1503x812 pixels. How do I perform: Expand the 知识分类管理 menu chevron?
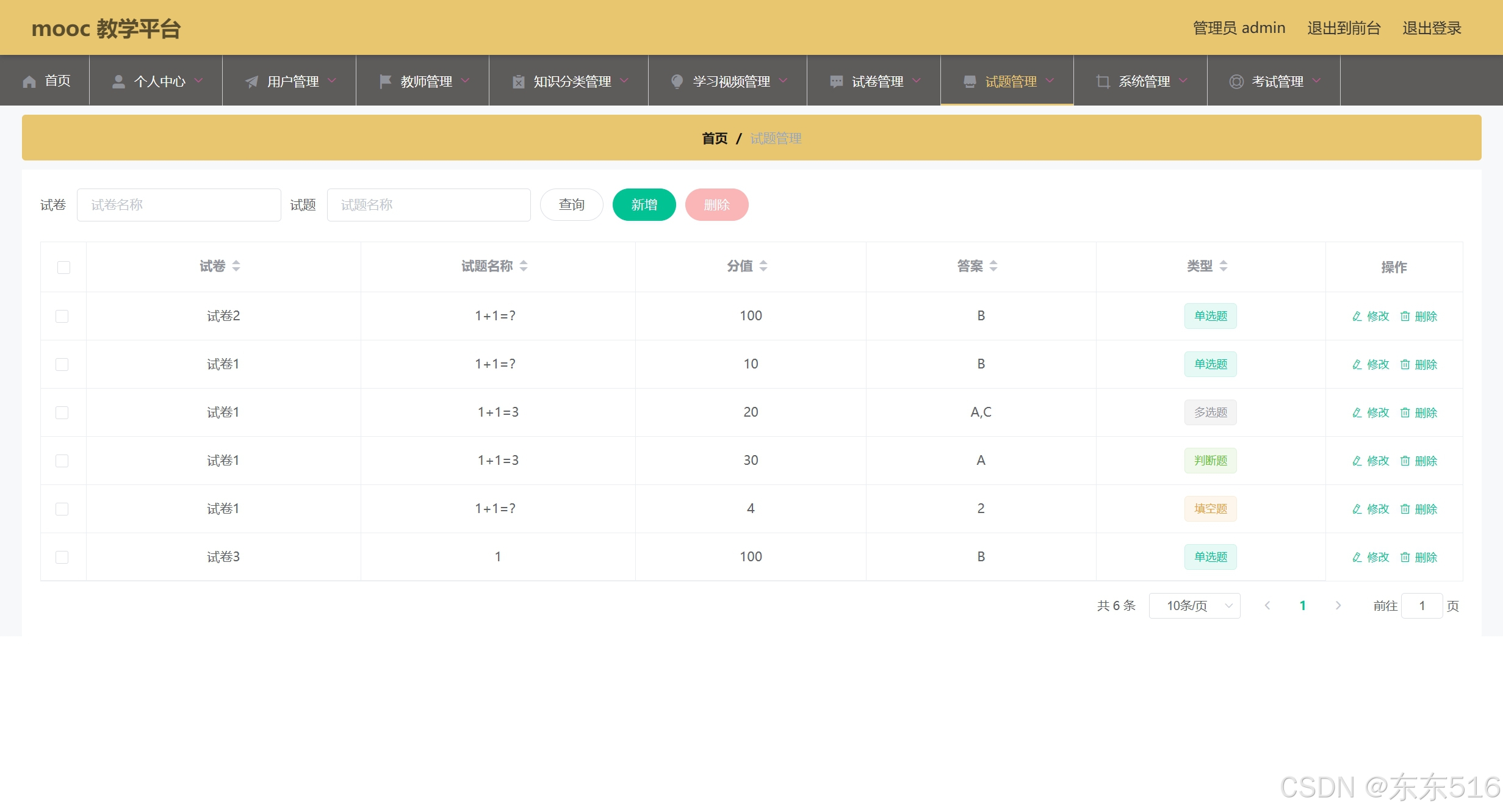point(624,81)
